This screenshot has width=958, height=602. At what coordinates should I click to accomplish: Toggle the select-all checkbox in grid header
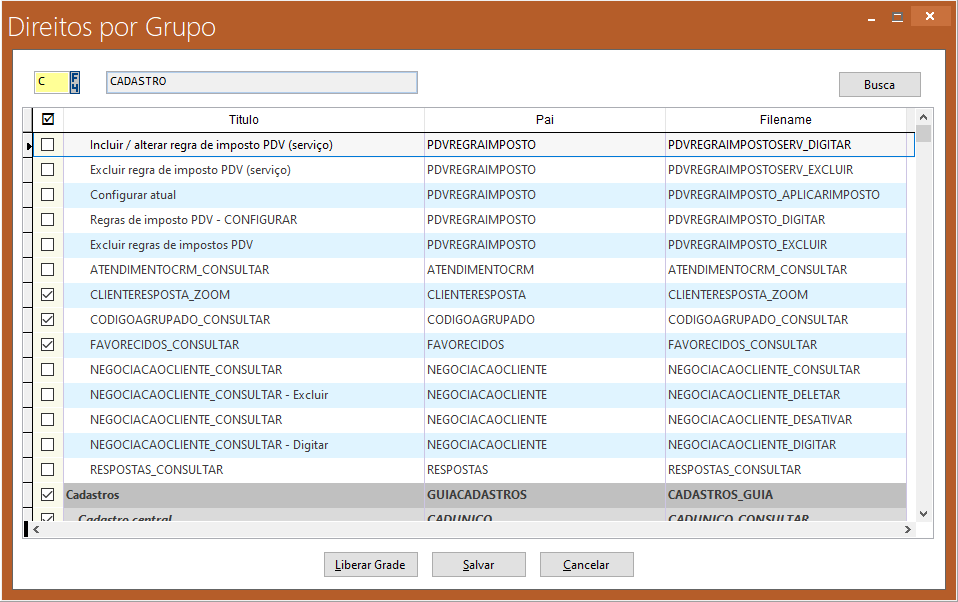pyautogui.click(x=48, y=120)
